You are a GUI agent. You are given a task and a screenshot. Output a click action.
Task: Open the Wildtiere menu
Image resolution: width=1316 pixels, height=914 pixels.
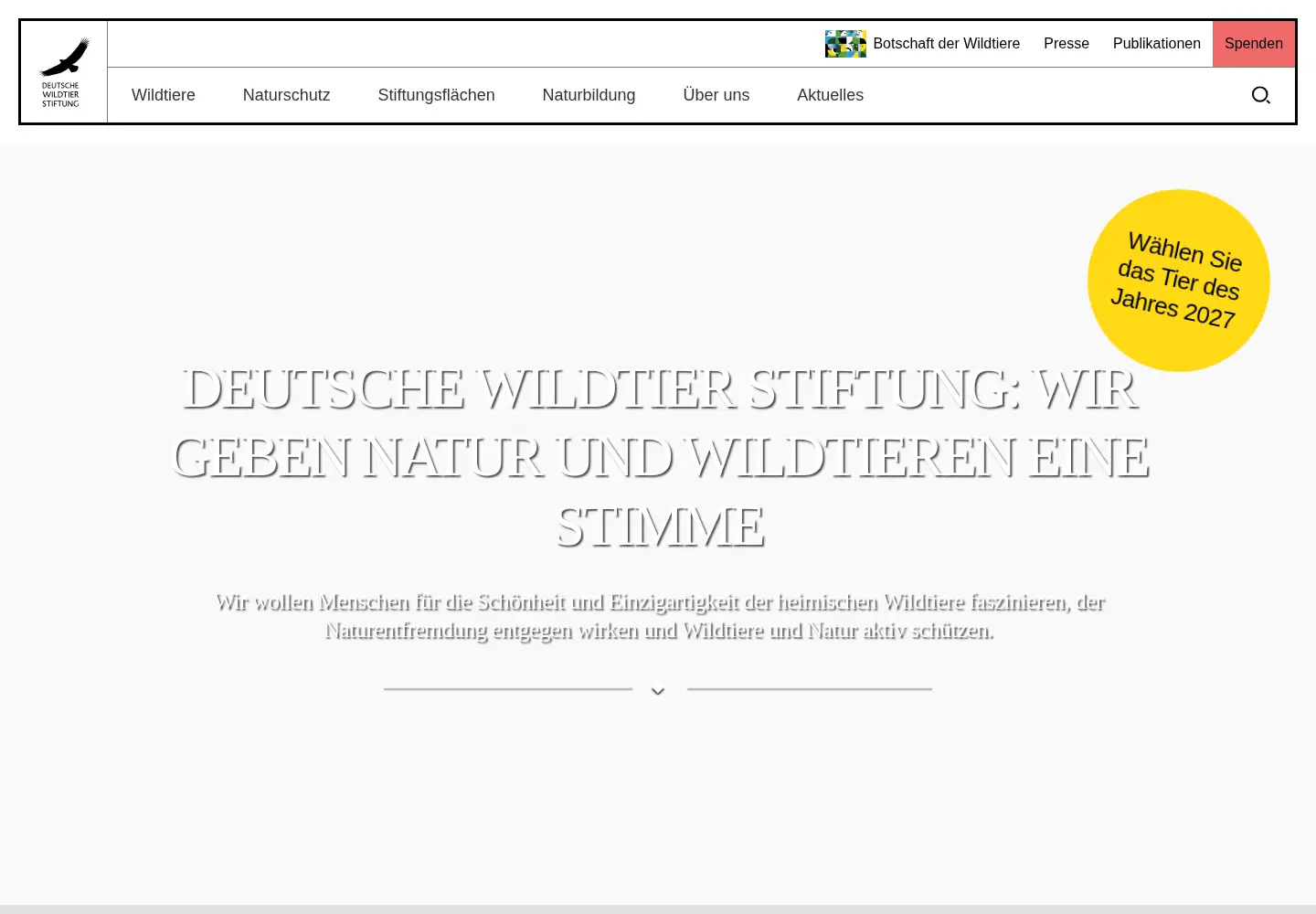tap(164, 95)
